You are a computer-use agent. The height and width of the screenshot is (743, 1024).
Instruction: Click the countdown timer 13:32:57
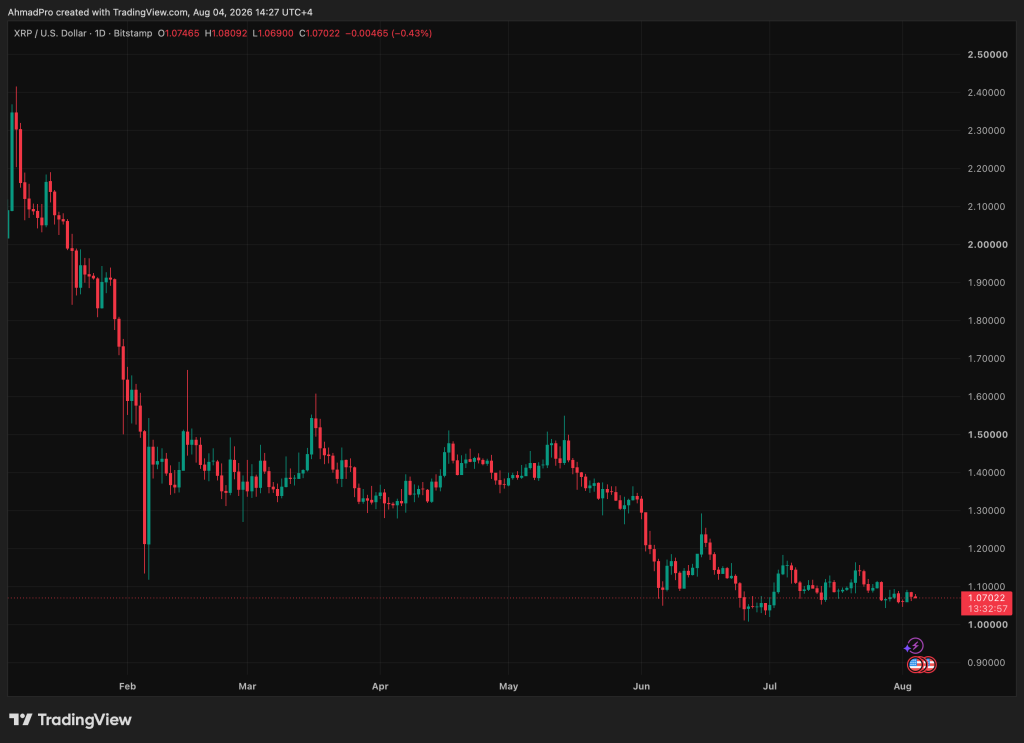986,609
